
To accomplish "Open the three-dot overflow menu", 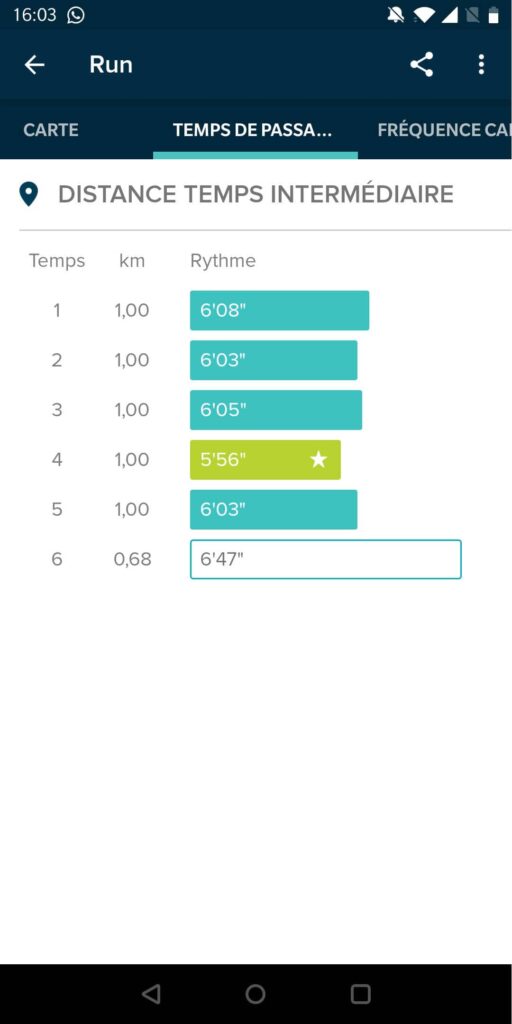I will [481, 64].
